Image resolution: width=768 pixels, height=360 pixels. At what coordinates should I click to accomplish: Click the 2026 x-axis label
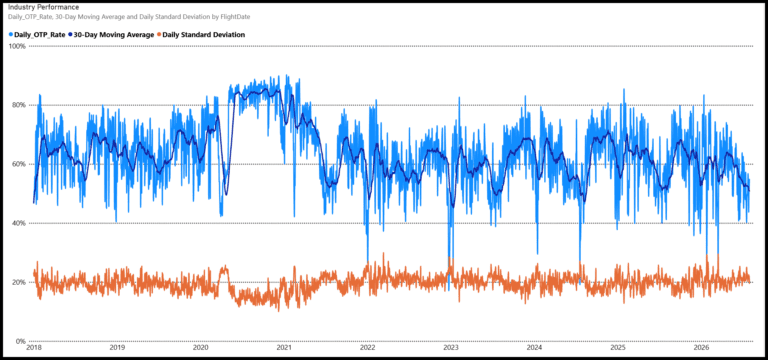tap(702, 348)
